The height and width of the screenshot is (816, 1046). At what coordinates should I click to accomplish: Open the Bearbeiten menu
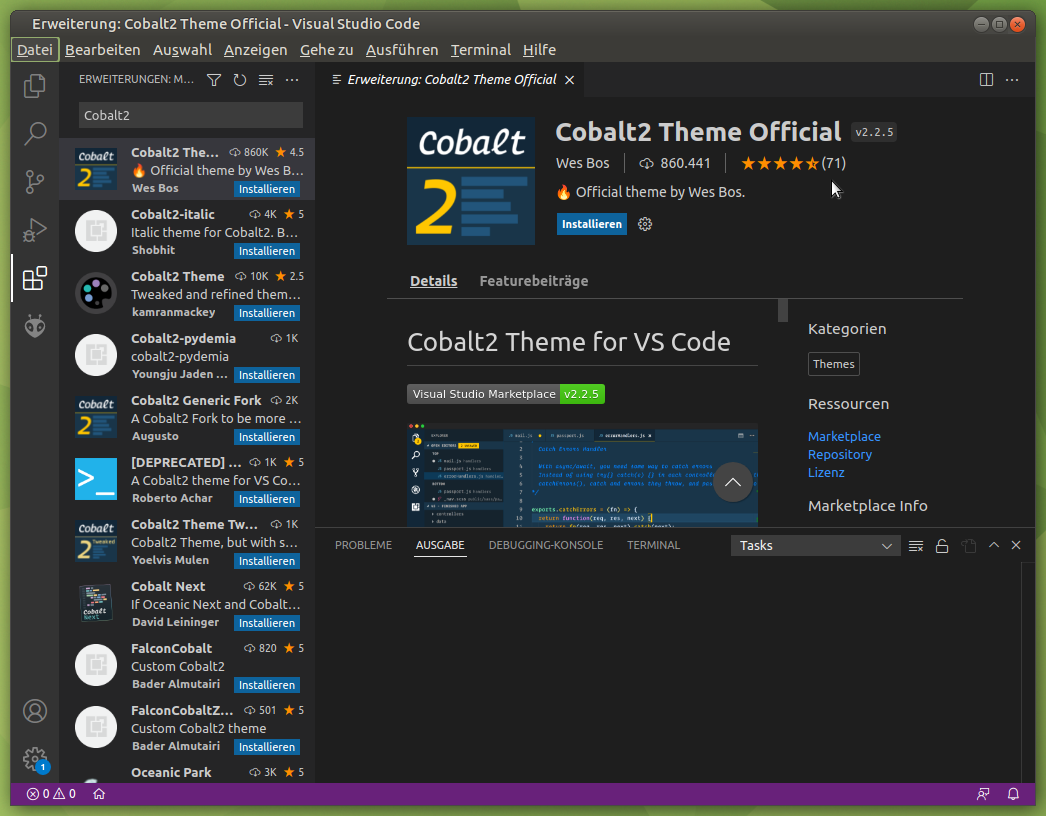point(103,50)
